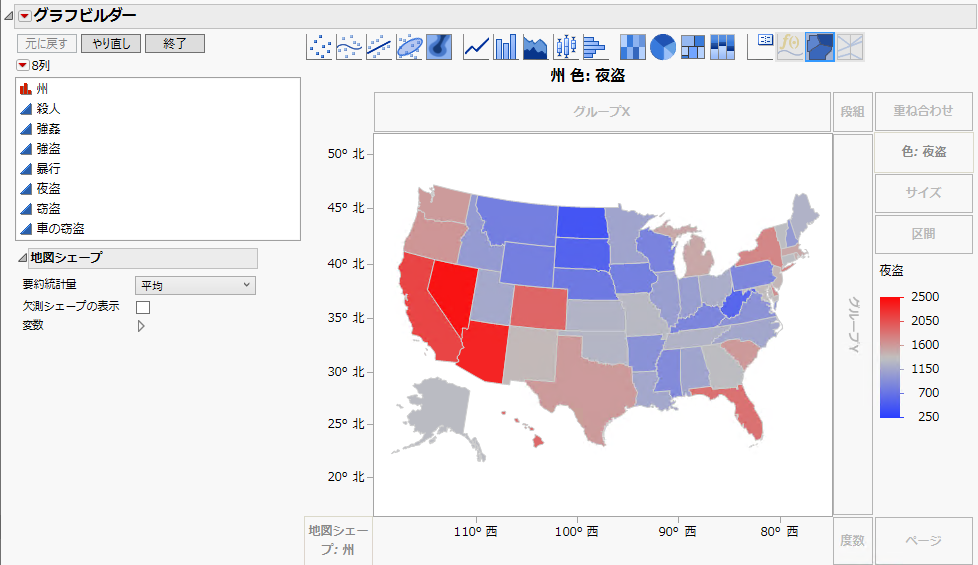Click the 度数 drop zone
The width and height of the screenshot is (978, 565).
pos(852,541)
